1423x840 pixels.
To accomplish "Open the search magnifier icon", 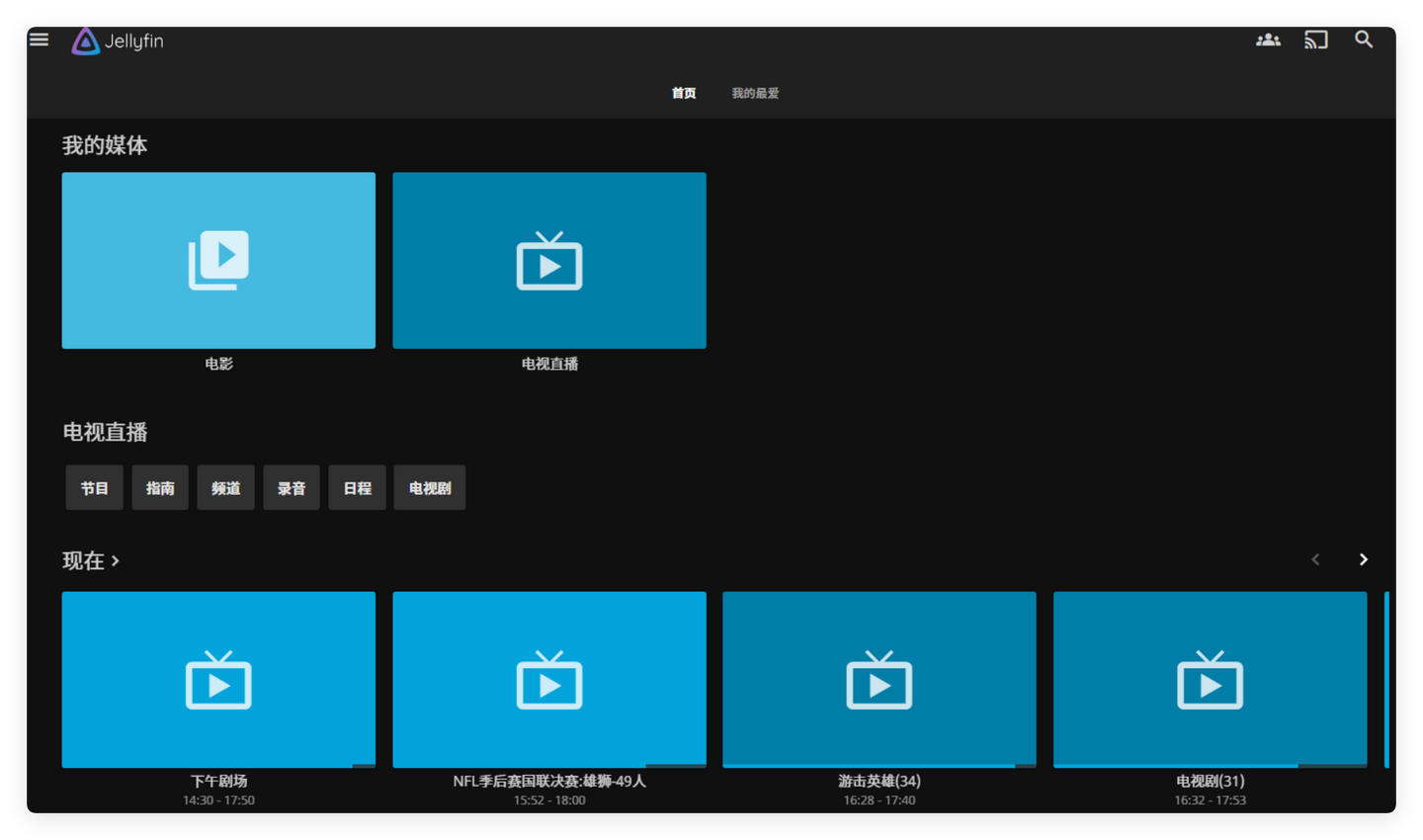I will pyautogui.click(x=1364, y=40).
